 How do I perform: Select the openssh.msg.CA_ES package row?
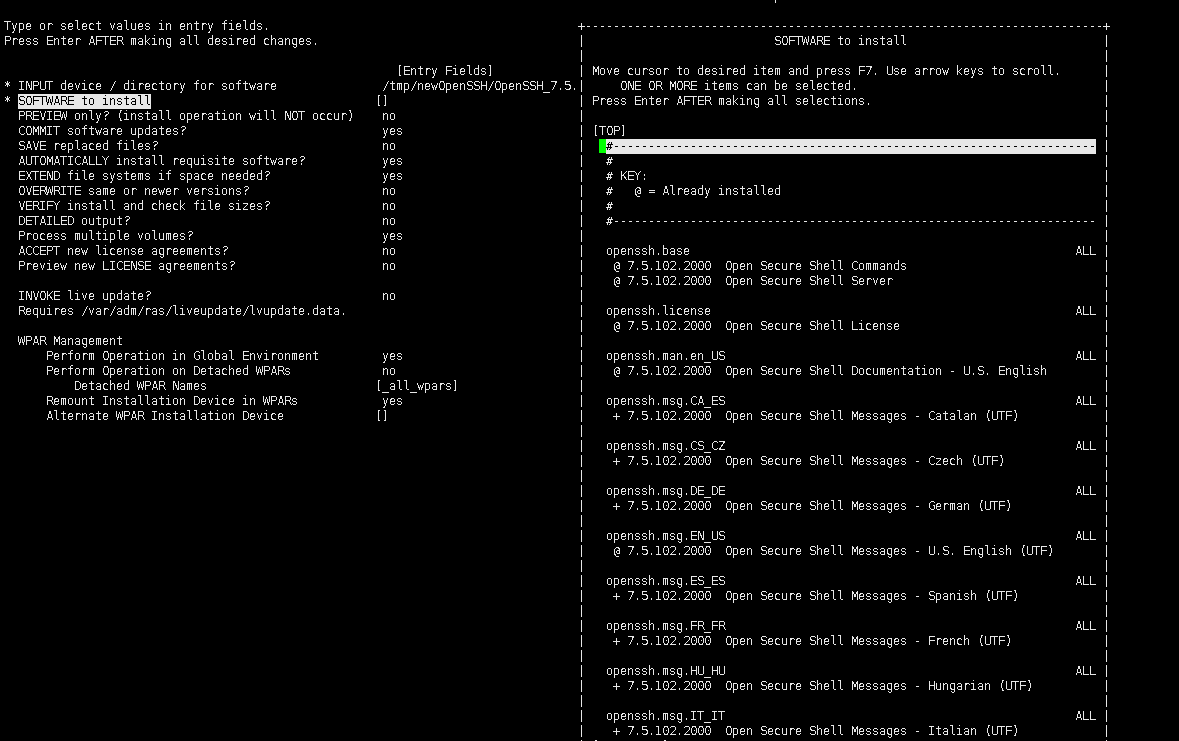click(x=666, y=401)
